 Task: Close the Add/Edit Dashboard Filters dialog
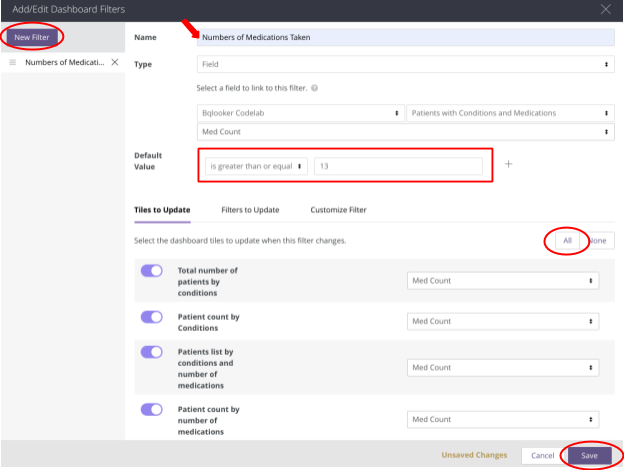tap(604, 9)
